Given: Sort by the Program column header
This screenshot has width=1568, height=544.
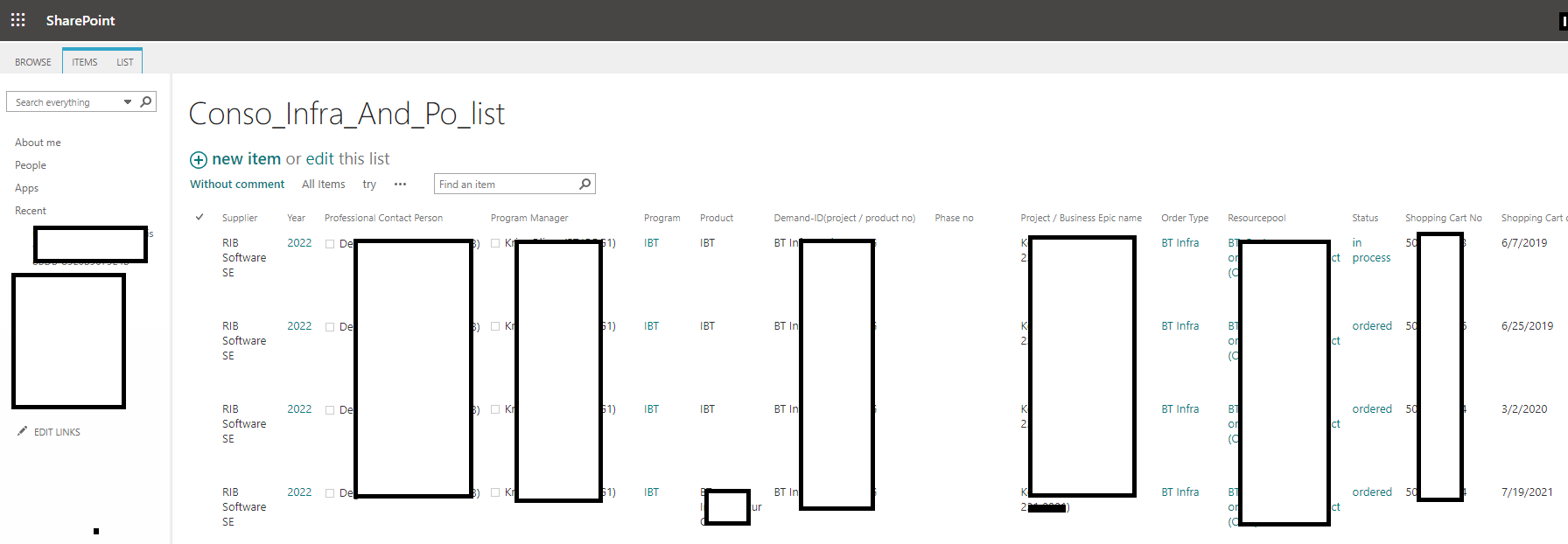Looking at the screenshot, I should tap(661, 218).
